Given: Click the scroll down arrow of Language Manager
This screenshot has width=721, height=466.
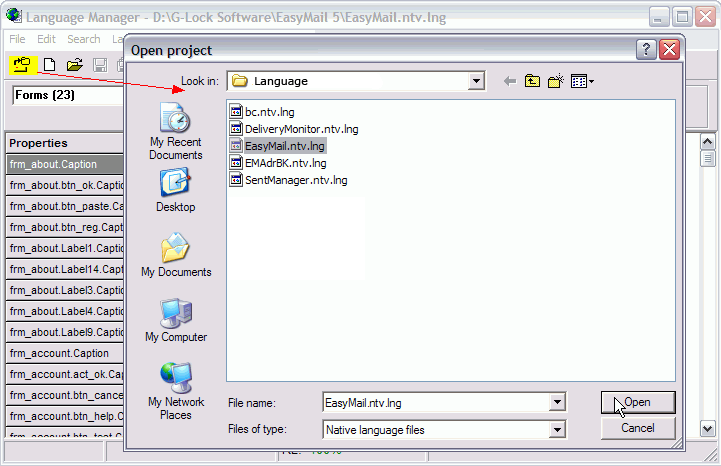Looking at the screenshot, I should (x=707, y=429).
